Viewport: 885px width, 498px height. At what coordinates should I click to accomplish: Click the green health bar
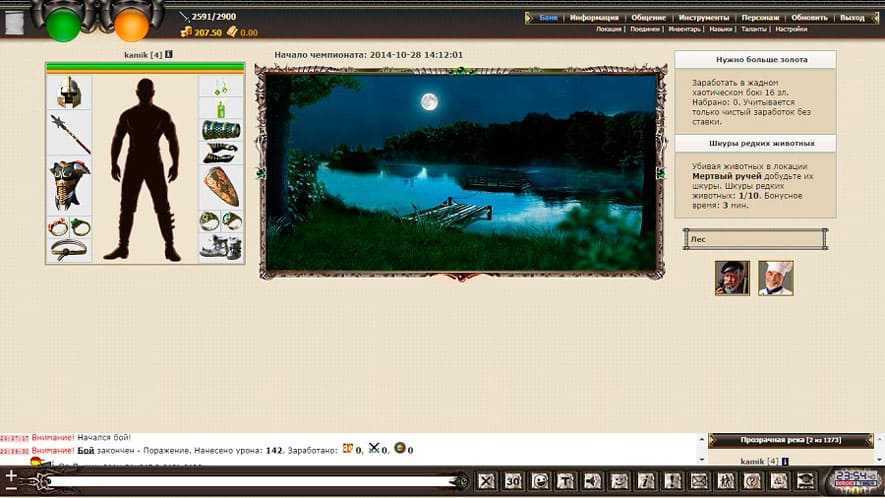click(145, 66)
